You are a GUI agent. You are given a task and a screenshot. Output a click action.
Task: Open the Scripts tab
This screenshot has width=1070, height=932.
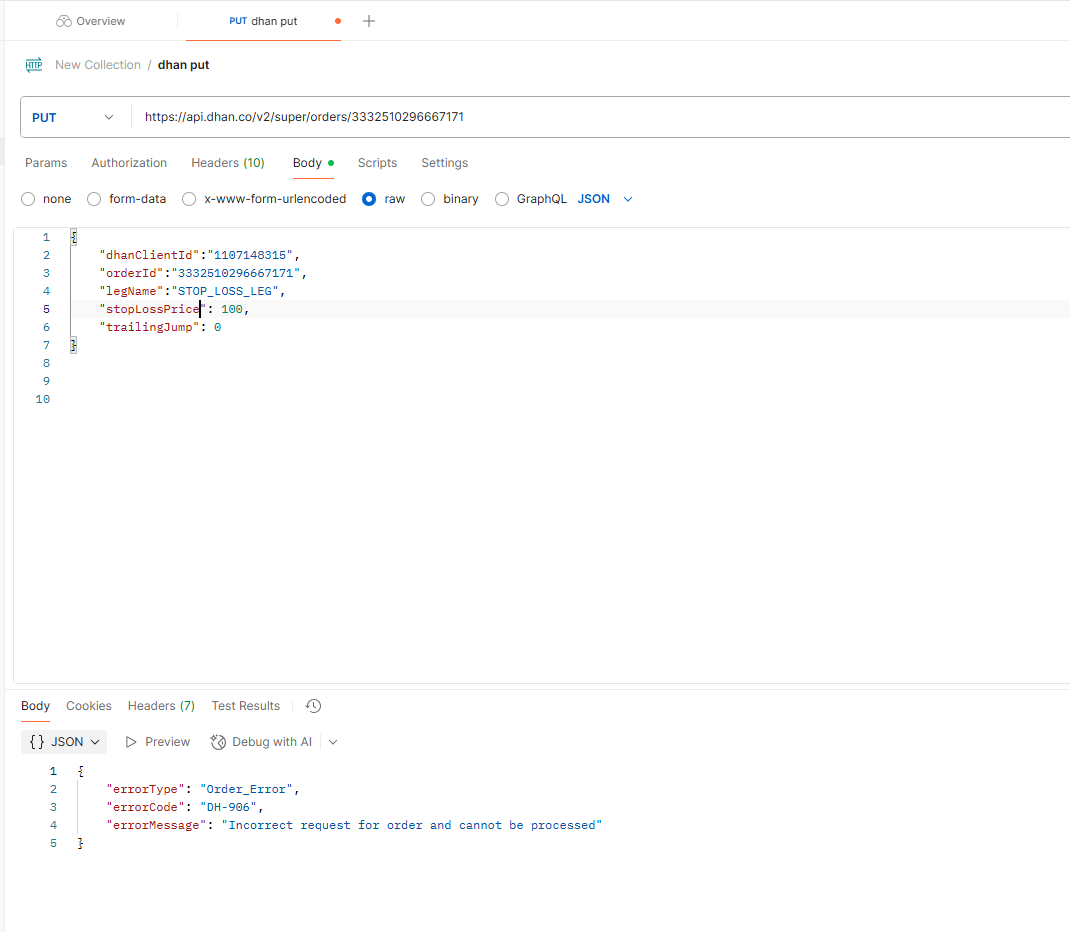click(377, 163)
